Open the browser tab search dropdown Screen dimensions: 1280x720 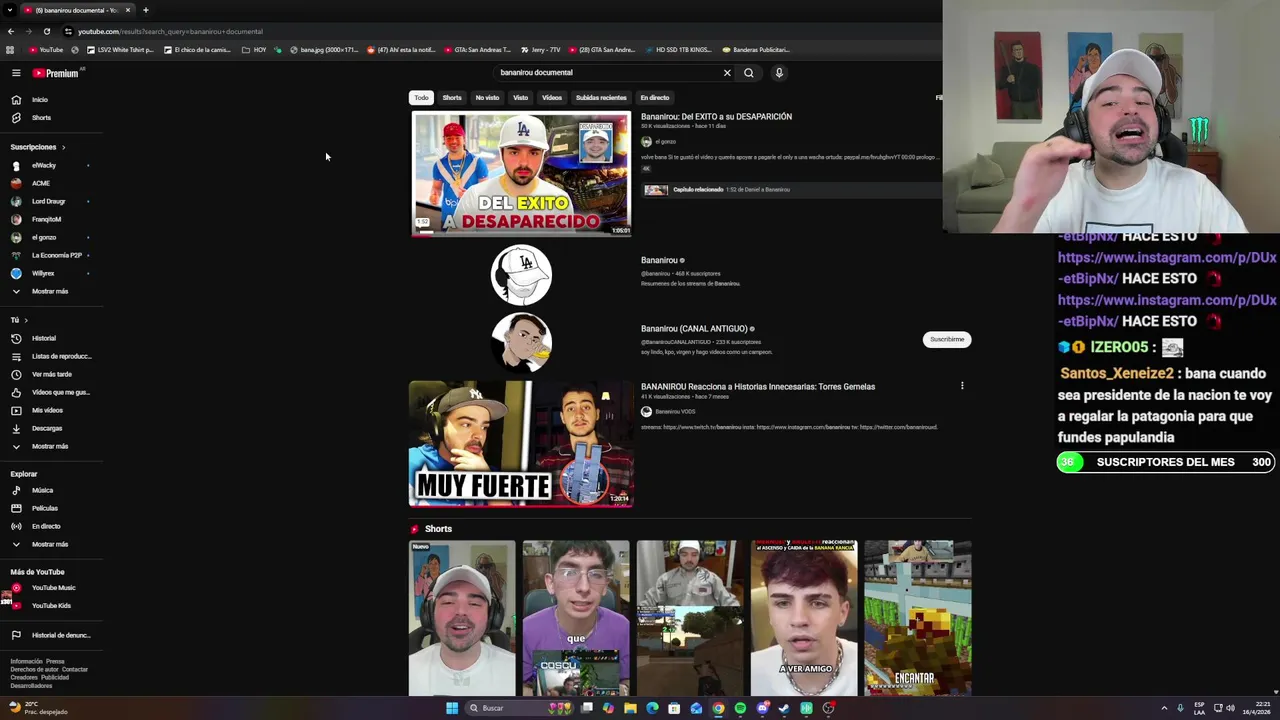pyautogui.click(x=11, y=10)
